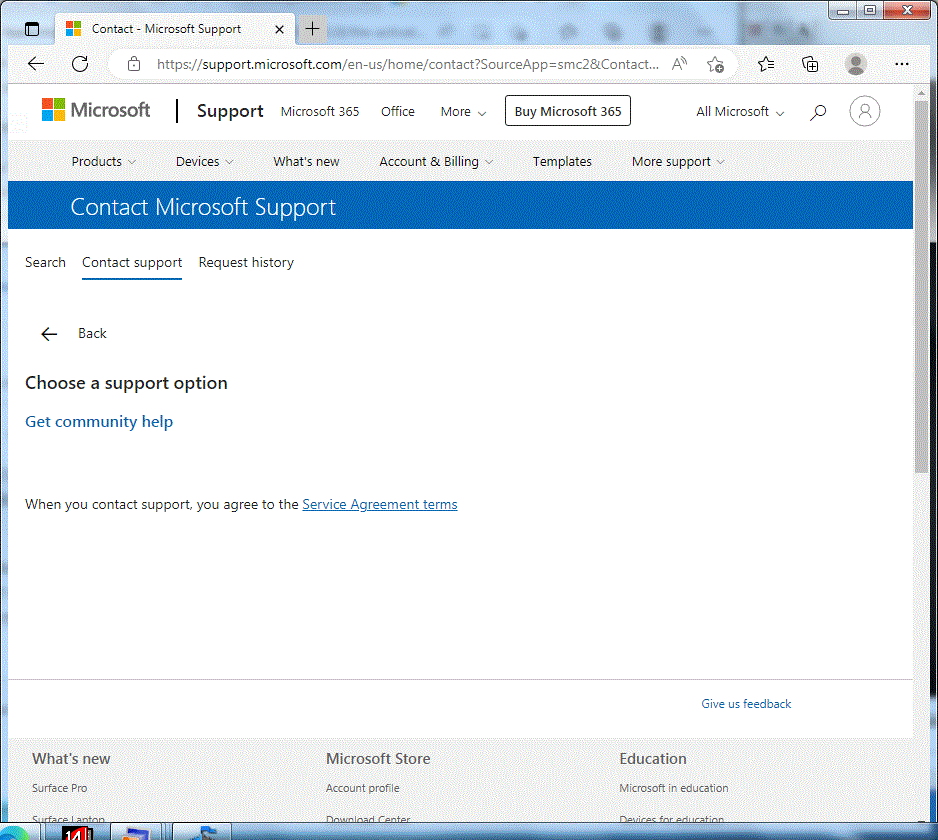Open the Favorites list
The width and height of the screenshot is (938, 840).
coord(766,64)
